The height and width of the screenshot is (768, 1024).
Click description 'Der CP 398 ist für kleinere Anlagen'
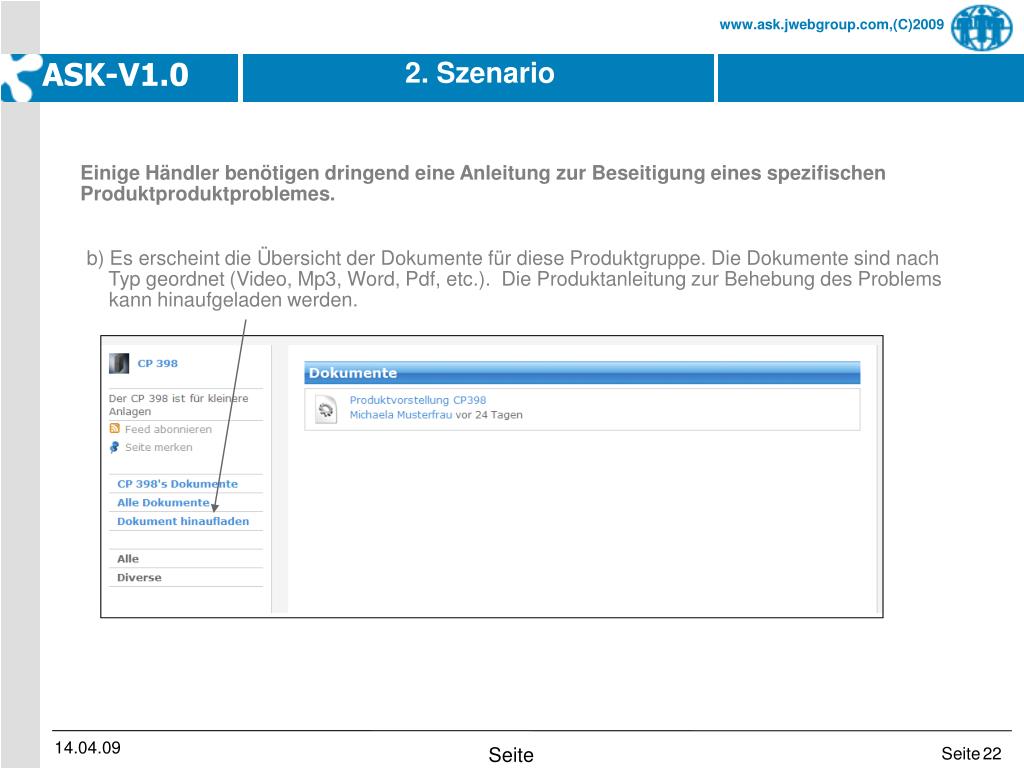tap(178, 405)
